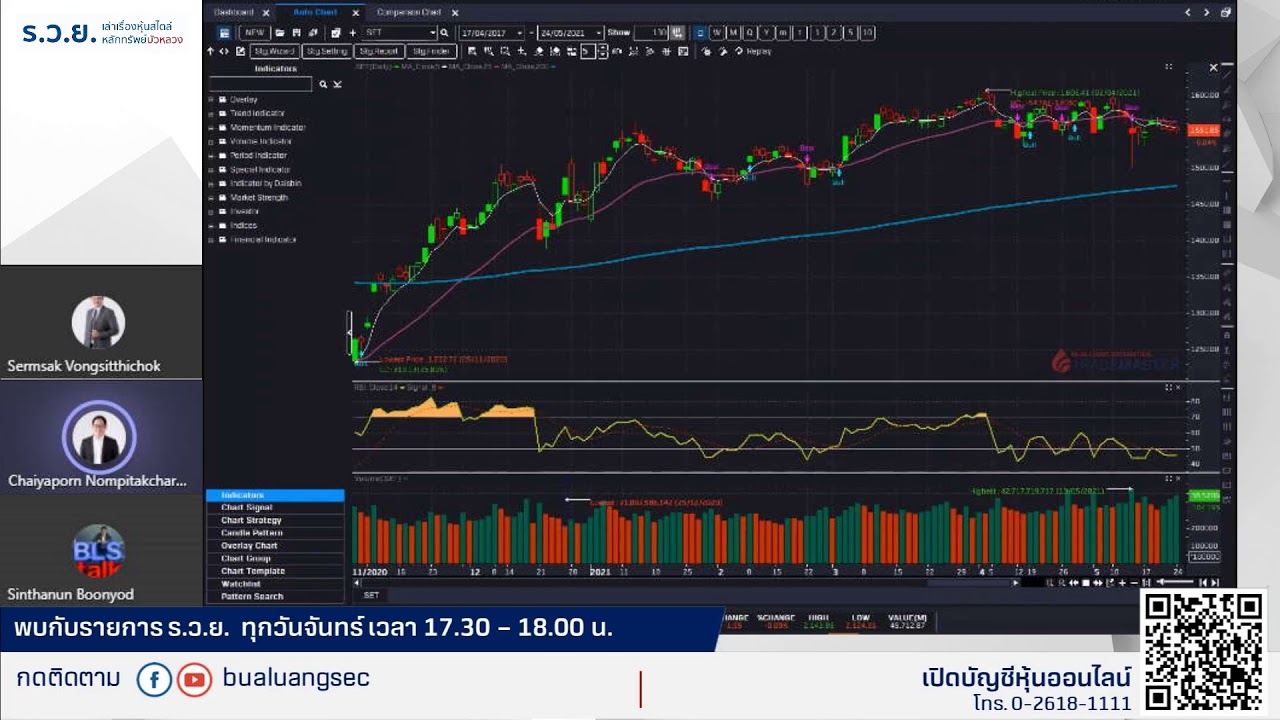1280x720 pixels.
Task: Click the open folder icon in toolbar
Action: point(280,32)
